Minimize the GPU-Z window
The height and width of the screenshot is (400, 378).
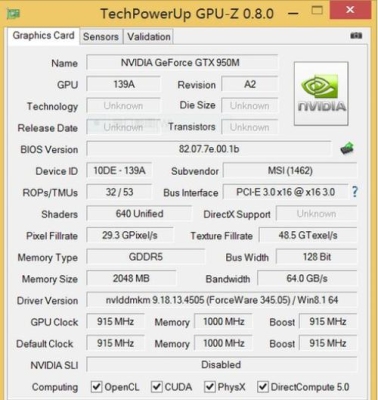[293, 14]
